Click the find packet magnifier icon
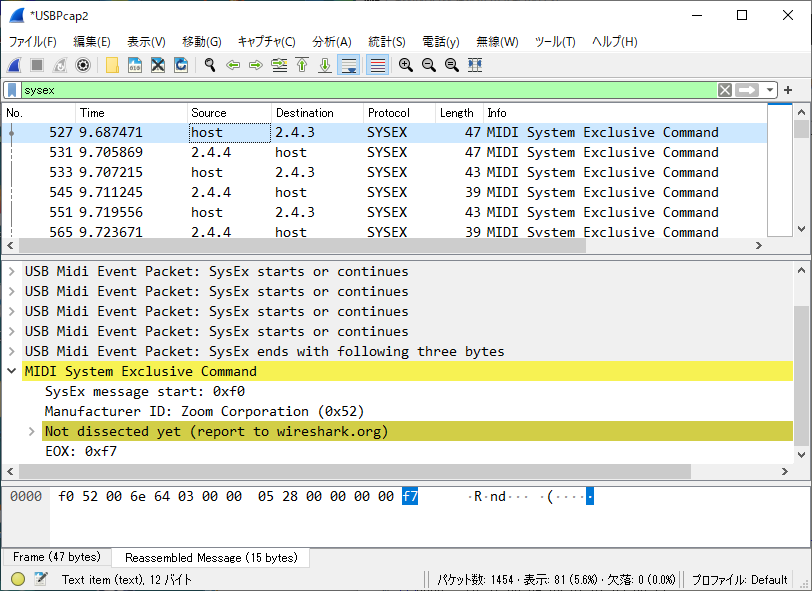812x591 pixels. click(210, 65)
